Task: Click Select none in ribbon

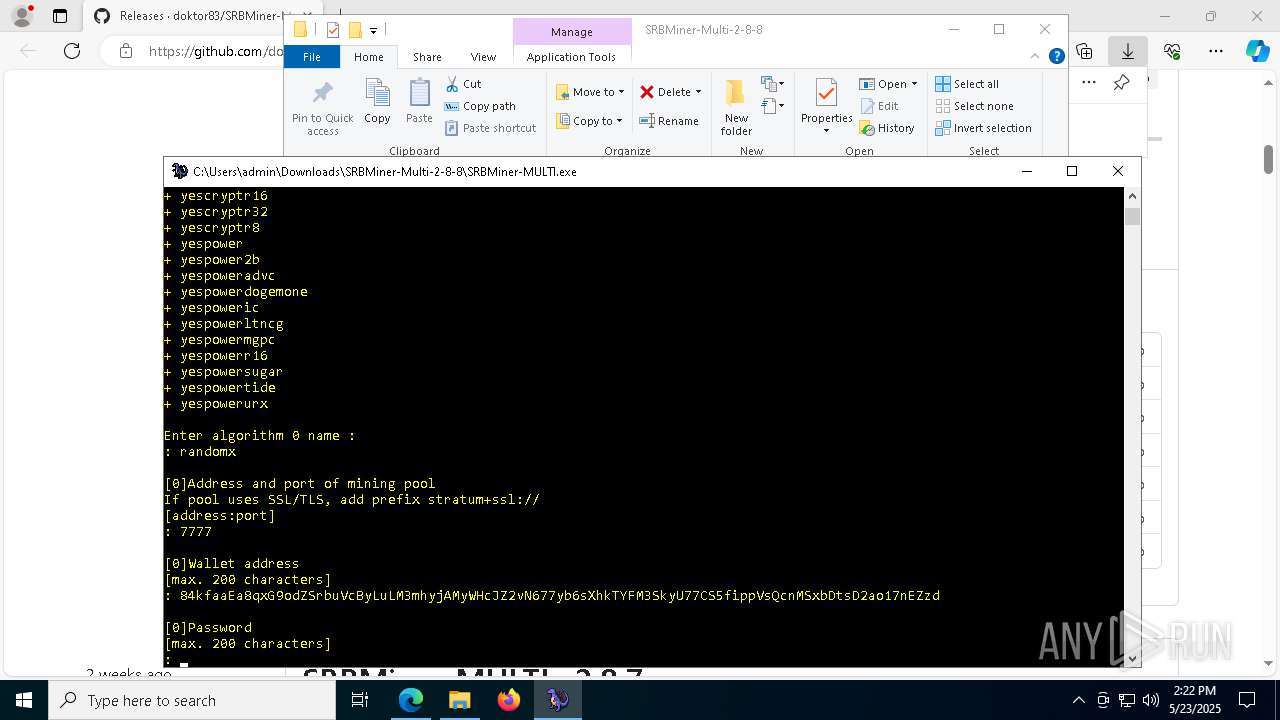Action: [x=974, y=106]
